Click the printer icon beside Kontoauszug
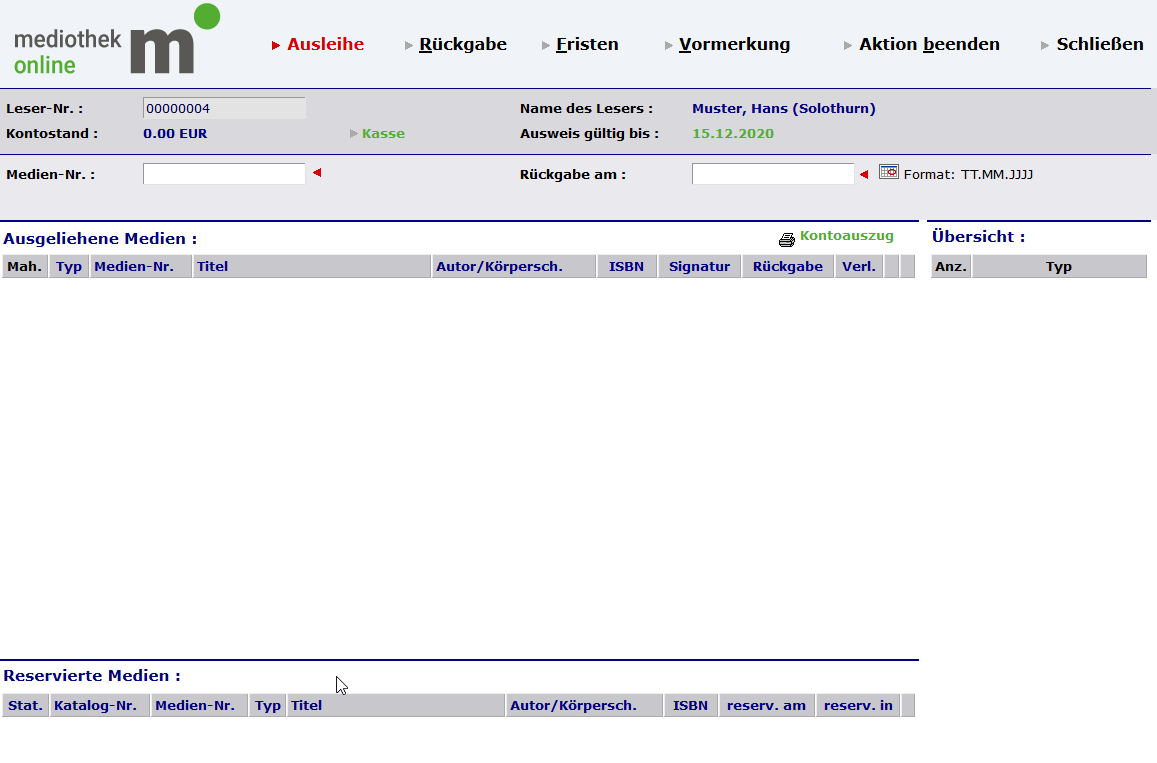 pyautogui.click(x=787, y=240)
